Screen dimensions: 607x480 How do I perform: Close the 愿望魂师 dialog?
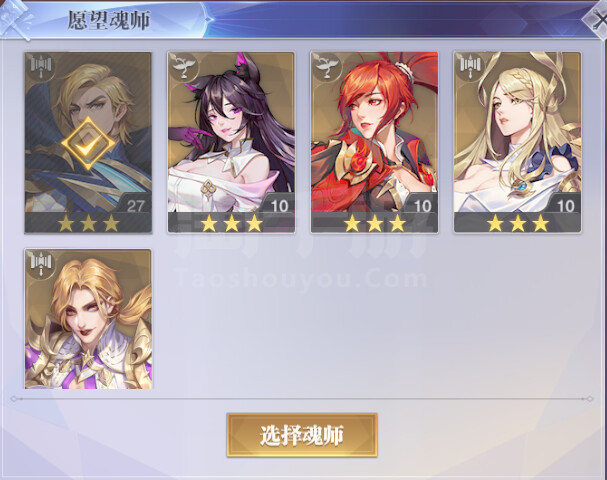coord(596,18)
